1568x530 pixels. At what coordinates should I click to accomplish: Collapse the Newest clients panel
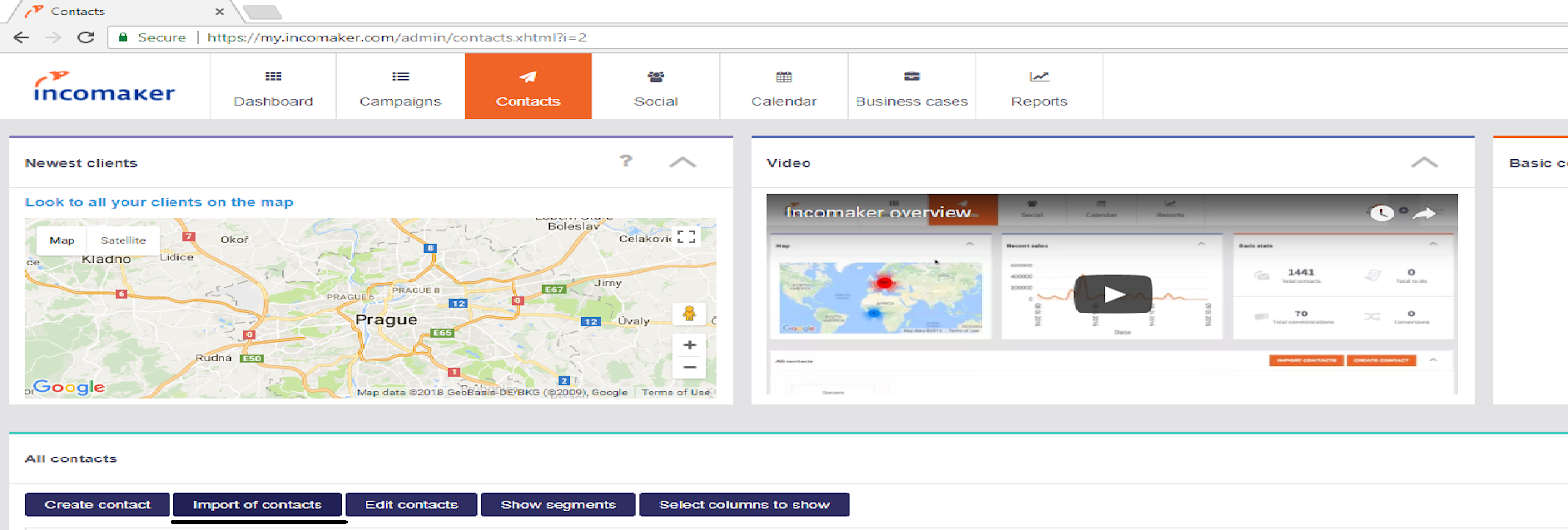(683, 162)
